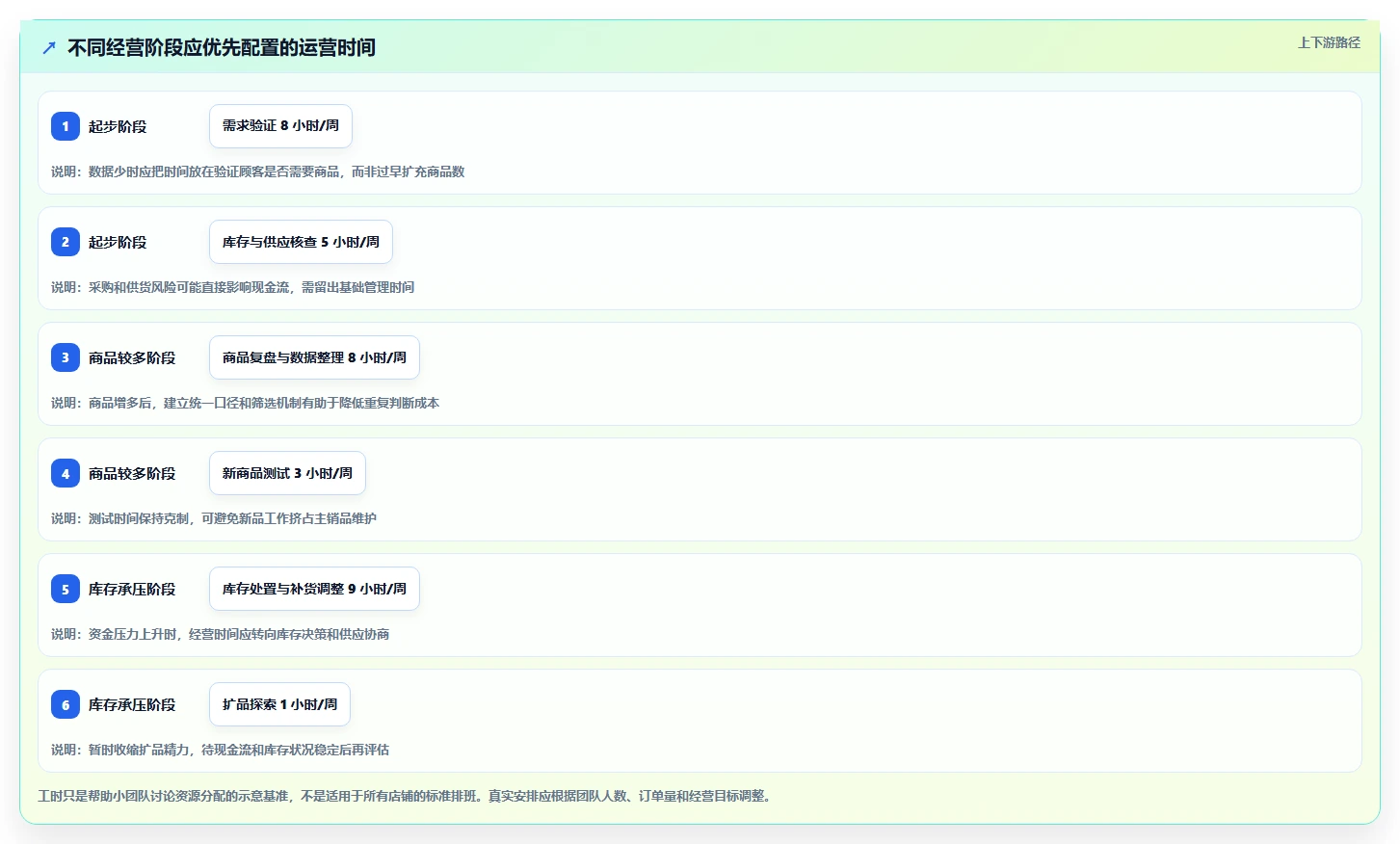Click 库存承压阶段 label in row 5
Viewport: 1400px width, 844px height.
(x=132, y=589)
